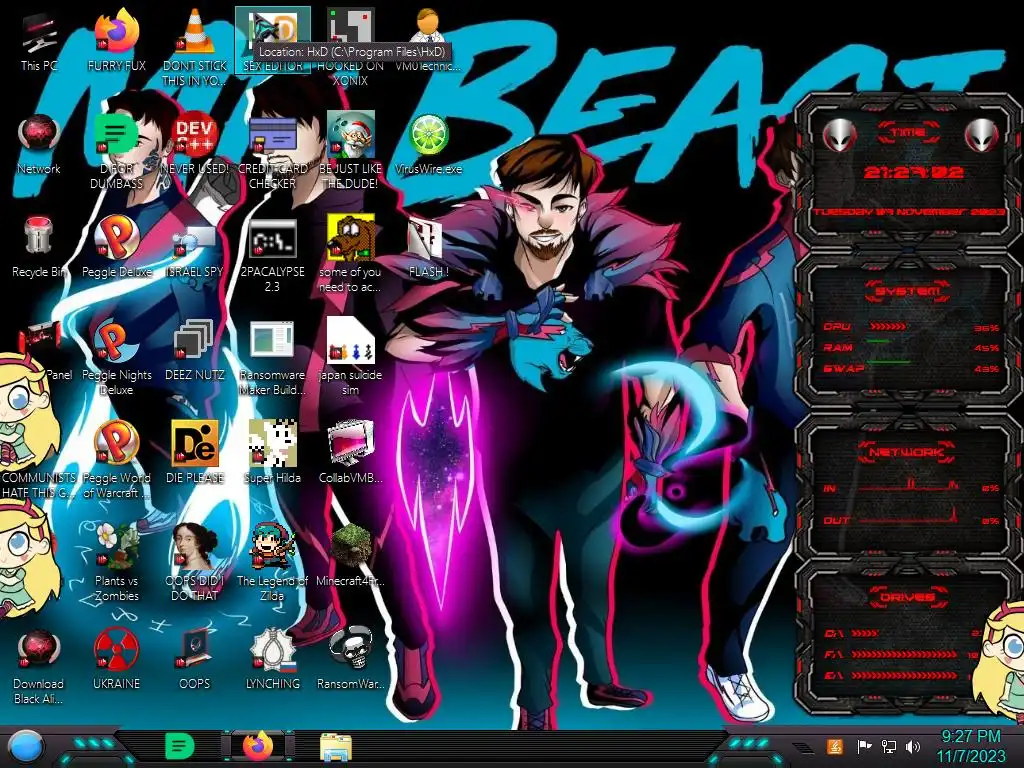Launch the Peggle World of Warcraft shortcut

(x=116, y=460)
